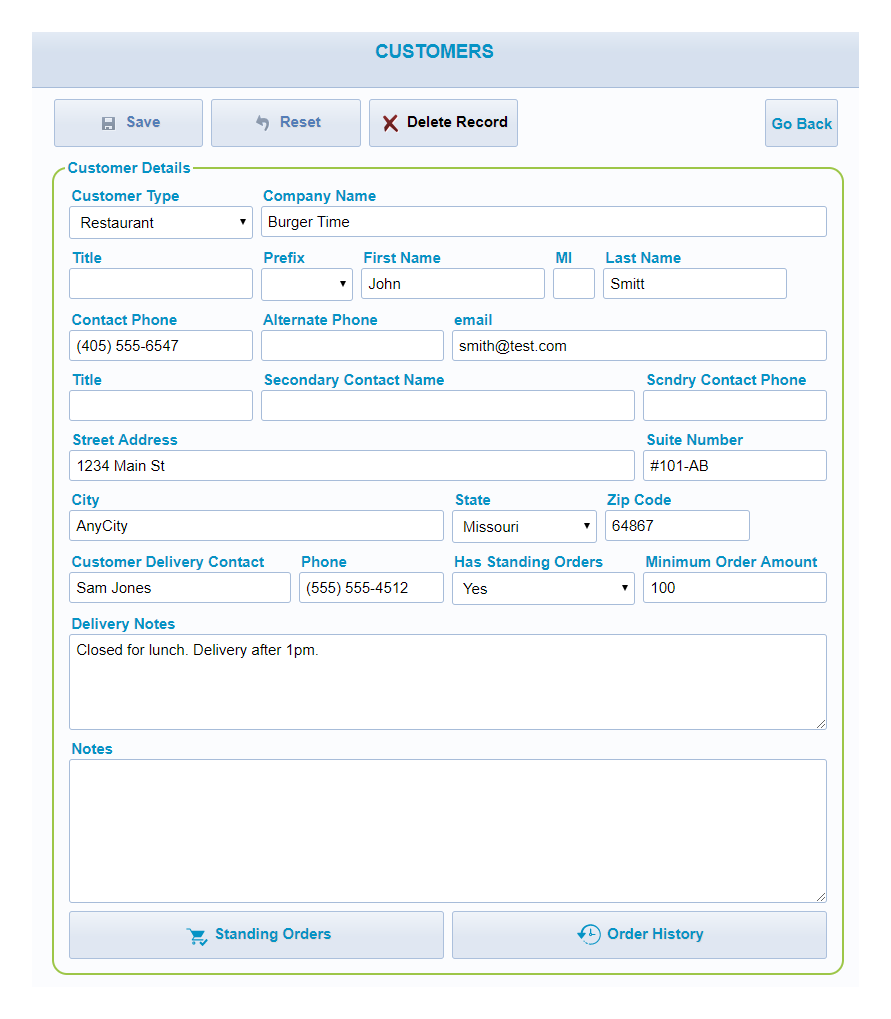This screenshot has width=891, height=1019.
Task: Click the Zip Code field
Action: [x=677, y=526]
